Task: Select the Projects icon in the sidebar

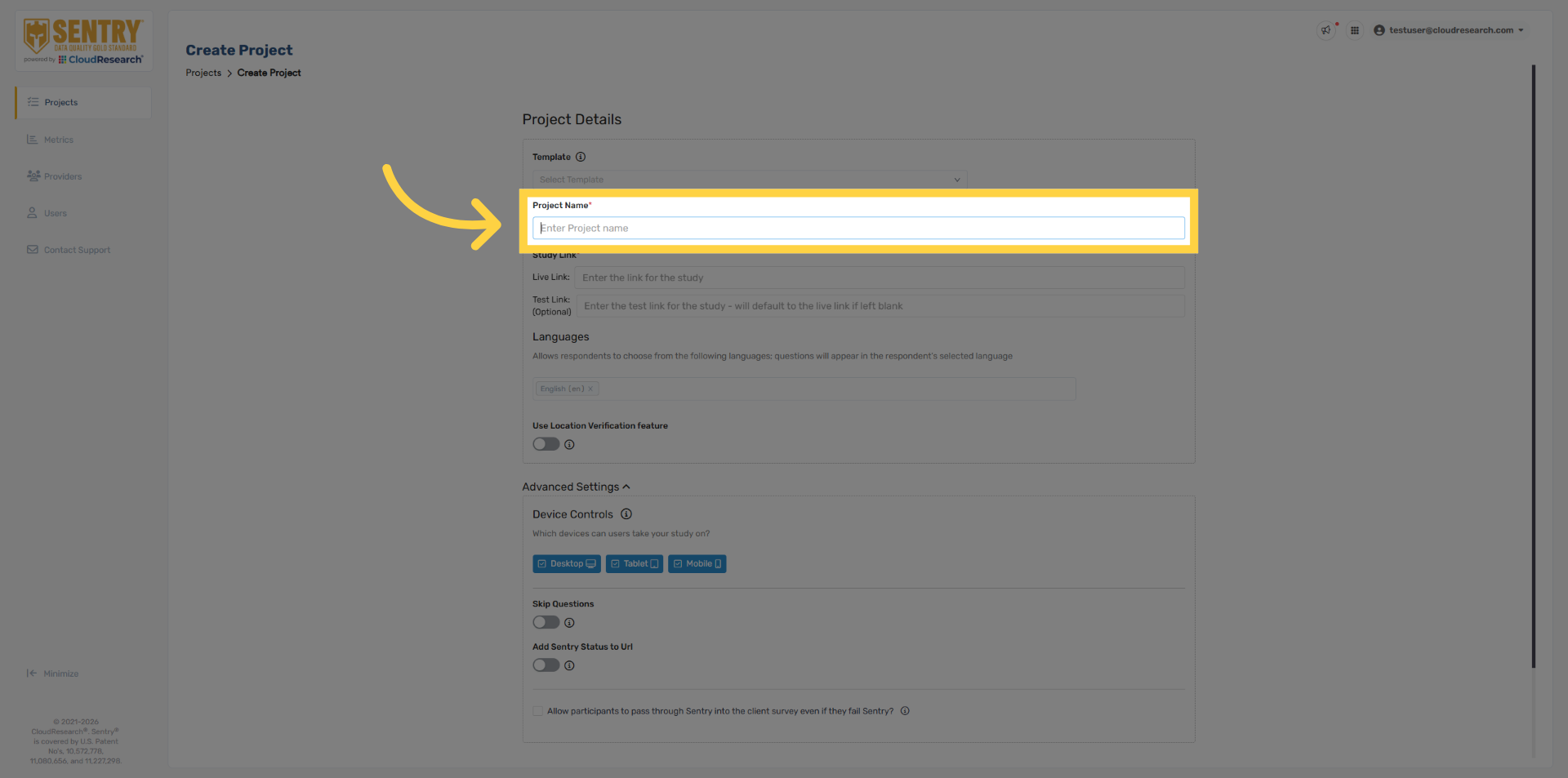Action: 33,102
